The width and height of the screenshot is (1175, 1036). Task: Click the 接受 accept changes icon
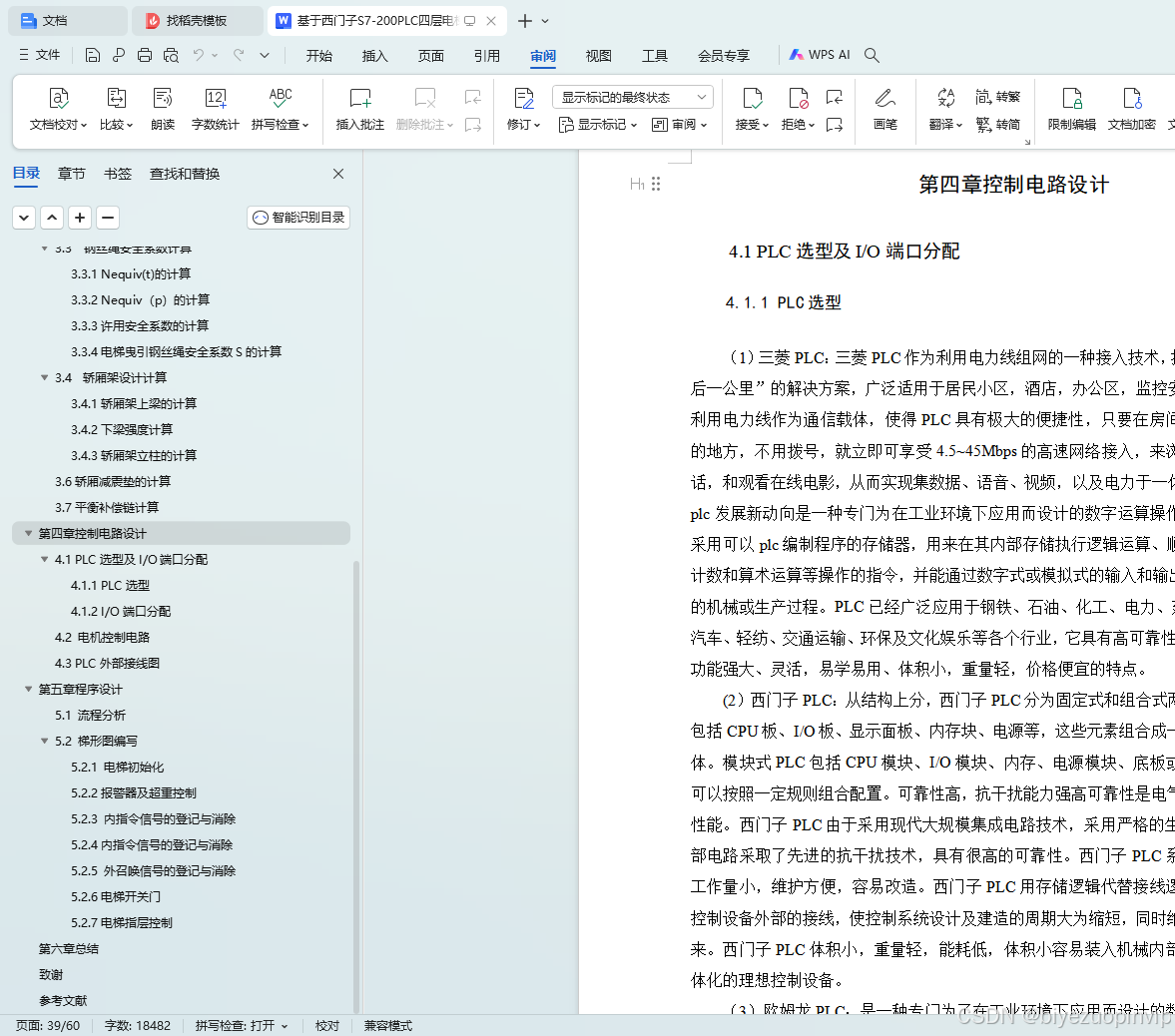752,98
